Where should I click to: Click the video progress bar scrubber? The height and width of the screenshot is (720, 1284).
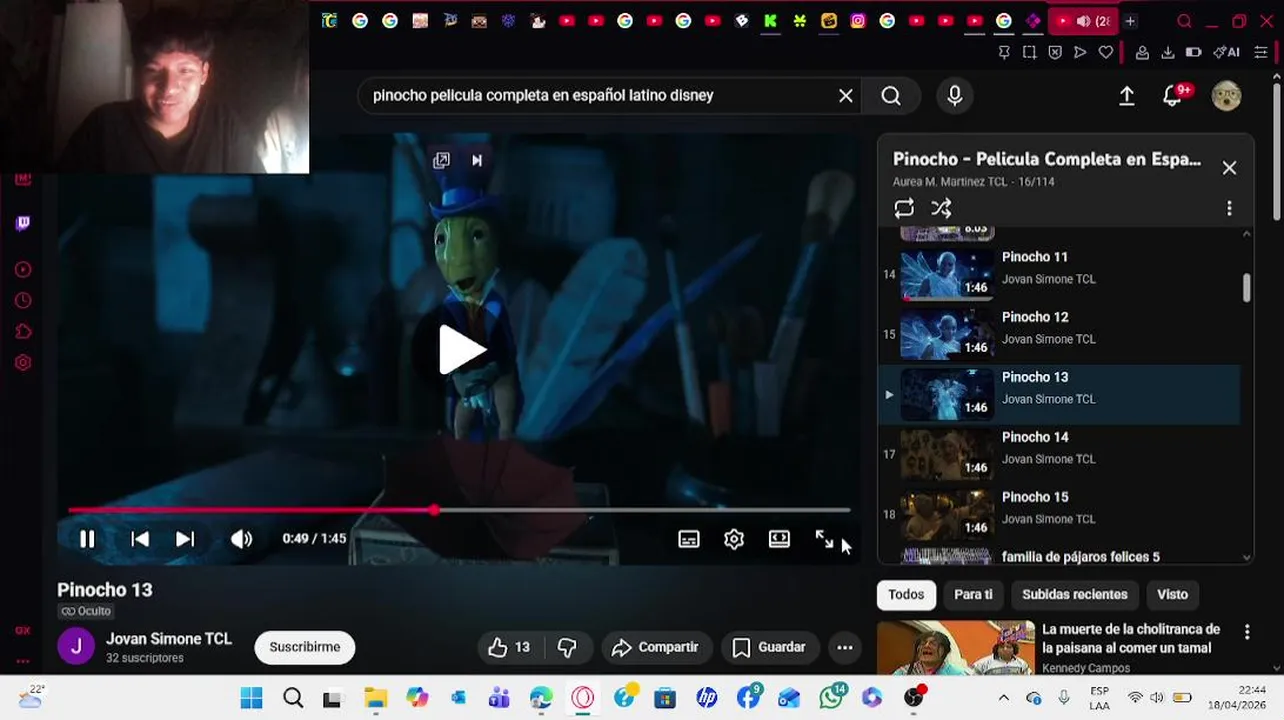434,510
